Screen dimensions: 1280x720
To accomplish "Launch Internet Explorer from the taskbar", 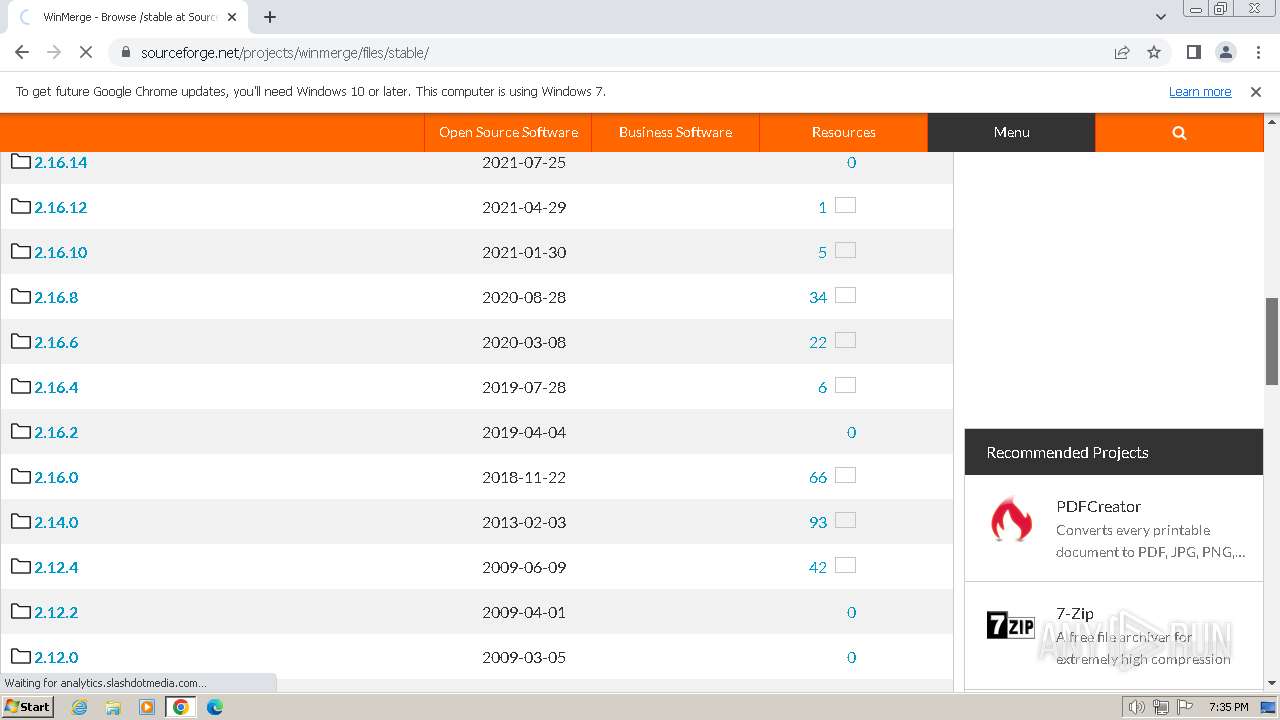I will tap(80, 707).
